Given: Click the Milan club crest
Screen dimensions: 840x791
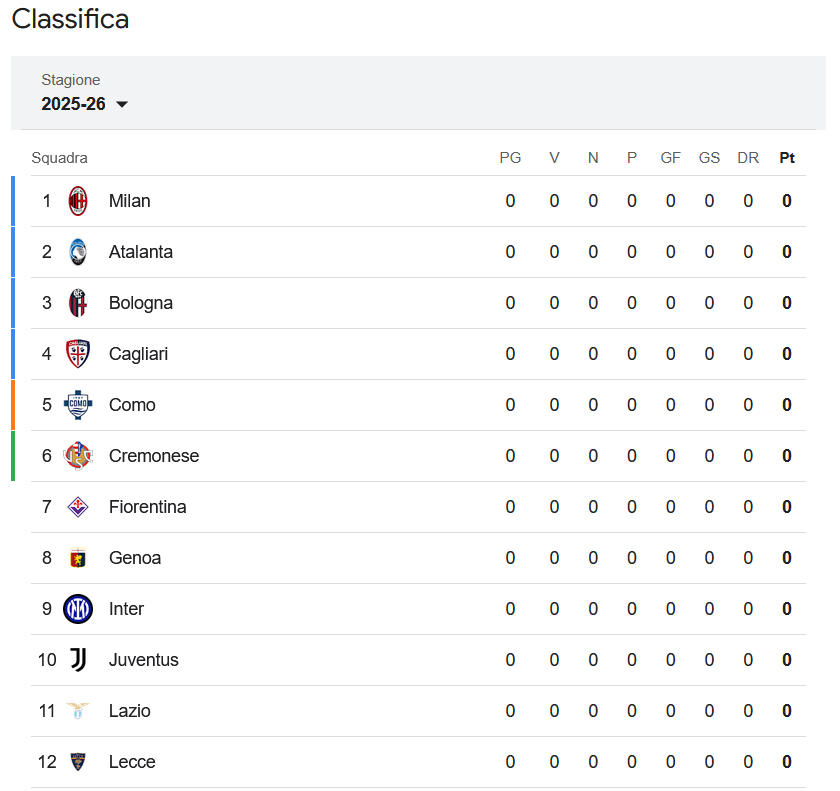Looking at the screenshot, I should 78,201.
